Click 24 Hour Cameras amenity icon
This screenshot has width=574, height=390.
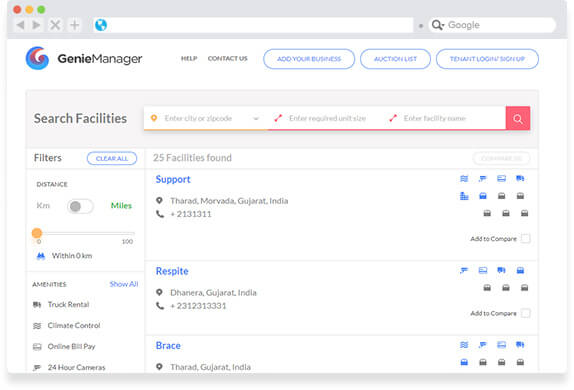point(37,367)
